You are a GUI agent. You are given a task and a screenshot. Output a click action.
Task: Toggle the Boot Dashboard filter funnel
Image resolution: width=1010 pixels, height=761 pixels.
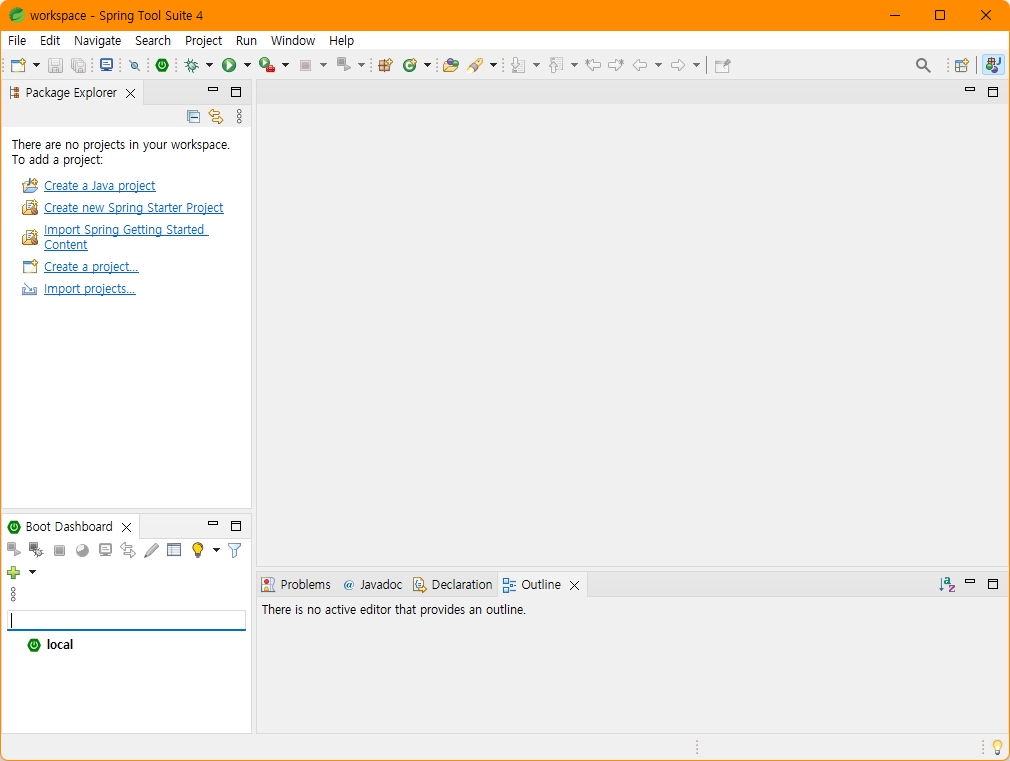pos(234,550)
